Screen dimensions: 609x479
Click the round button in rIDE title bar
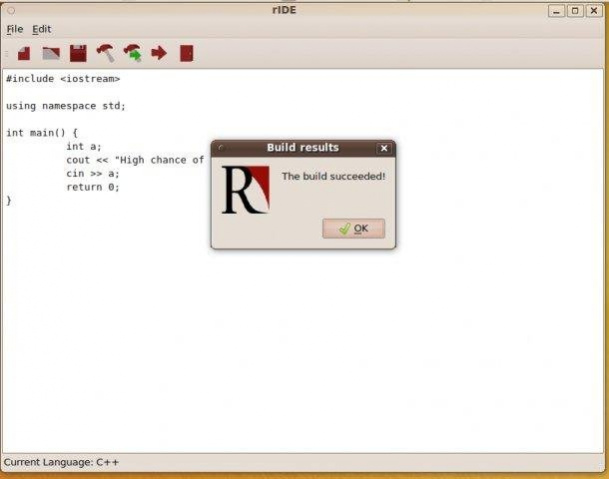(11, 10)
